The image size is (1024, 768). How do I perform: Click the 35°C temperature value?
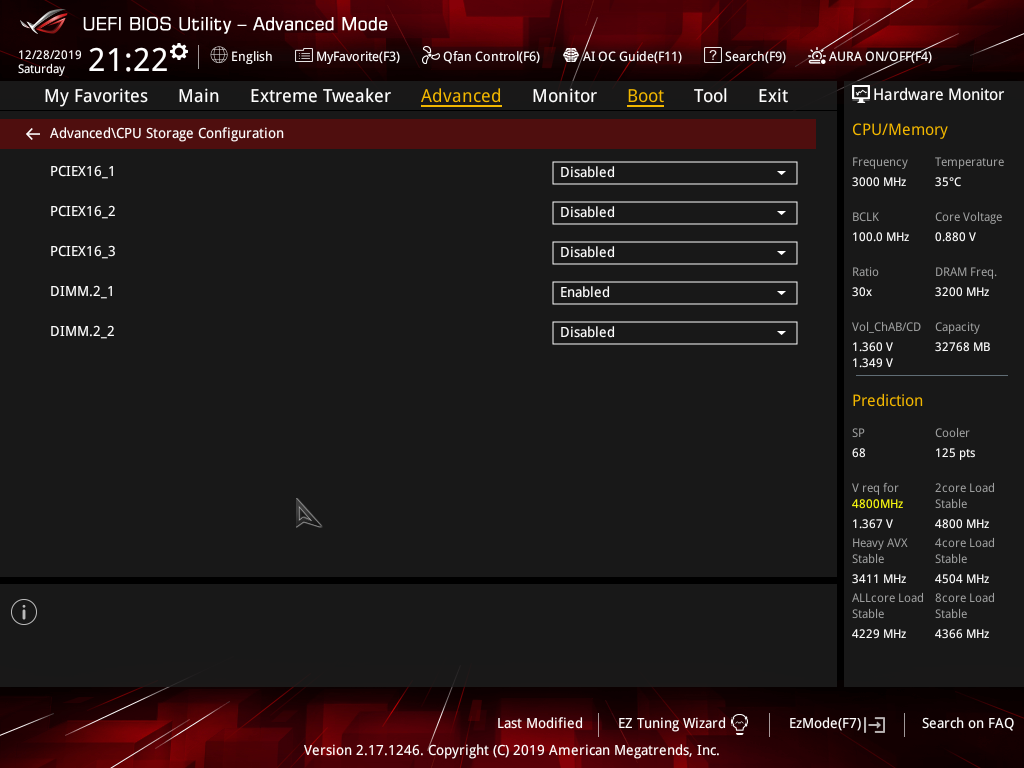tap(948, 182)
